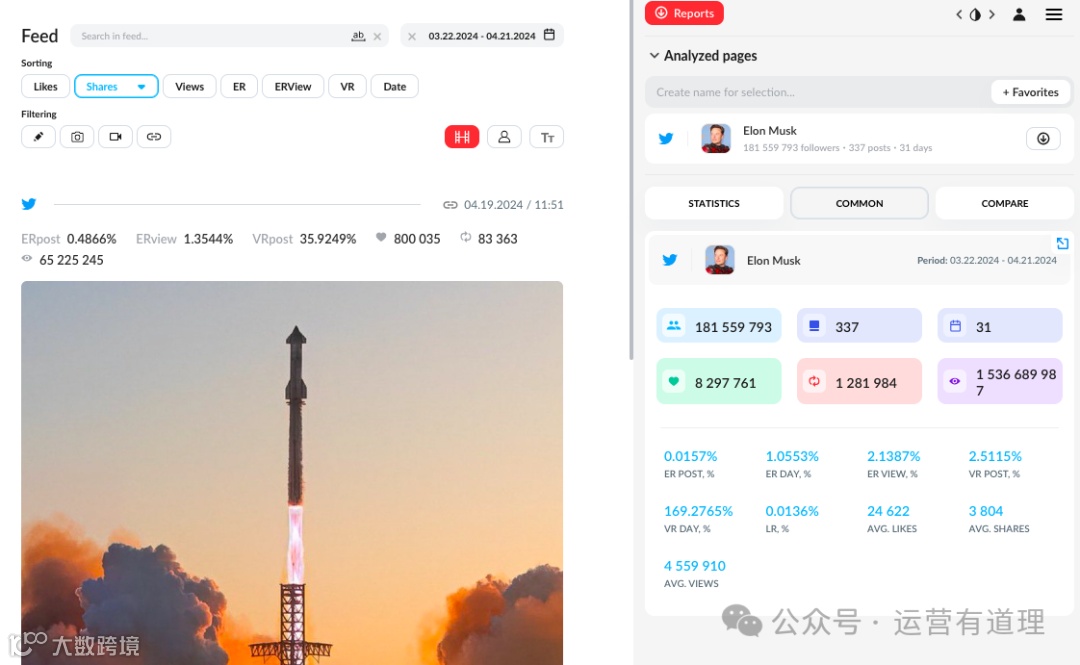The width and height of the screenshot is (1080, 665).
Task: Click the 3 804 AVG. SHARES value
Action: 986,511
